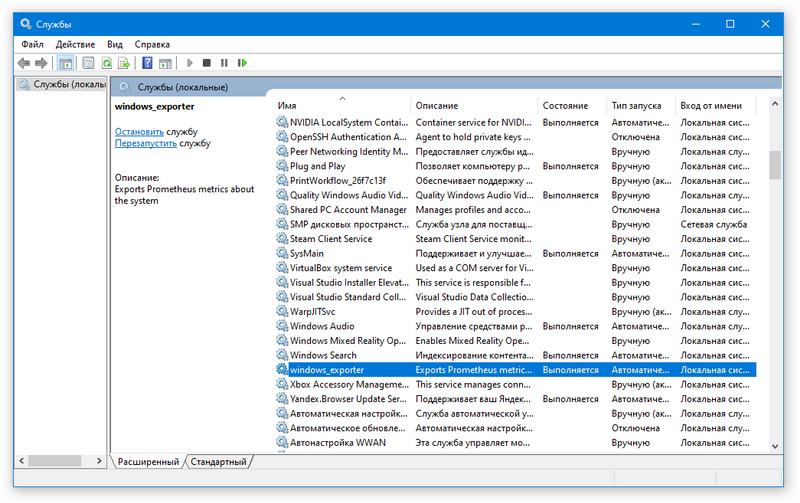Switch to the Стандартный tab
Image resolution: width=800 pixels, height=503 pixels.
(x=218, y=462)
